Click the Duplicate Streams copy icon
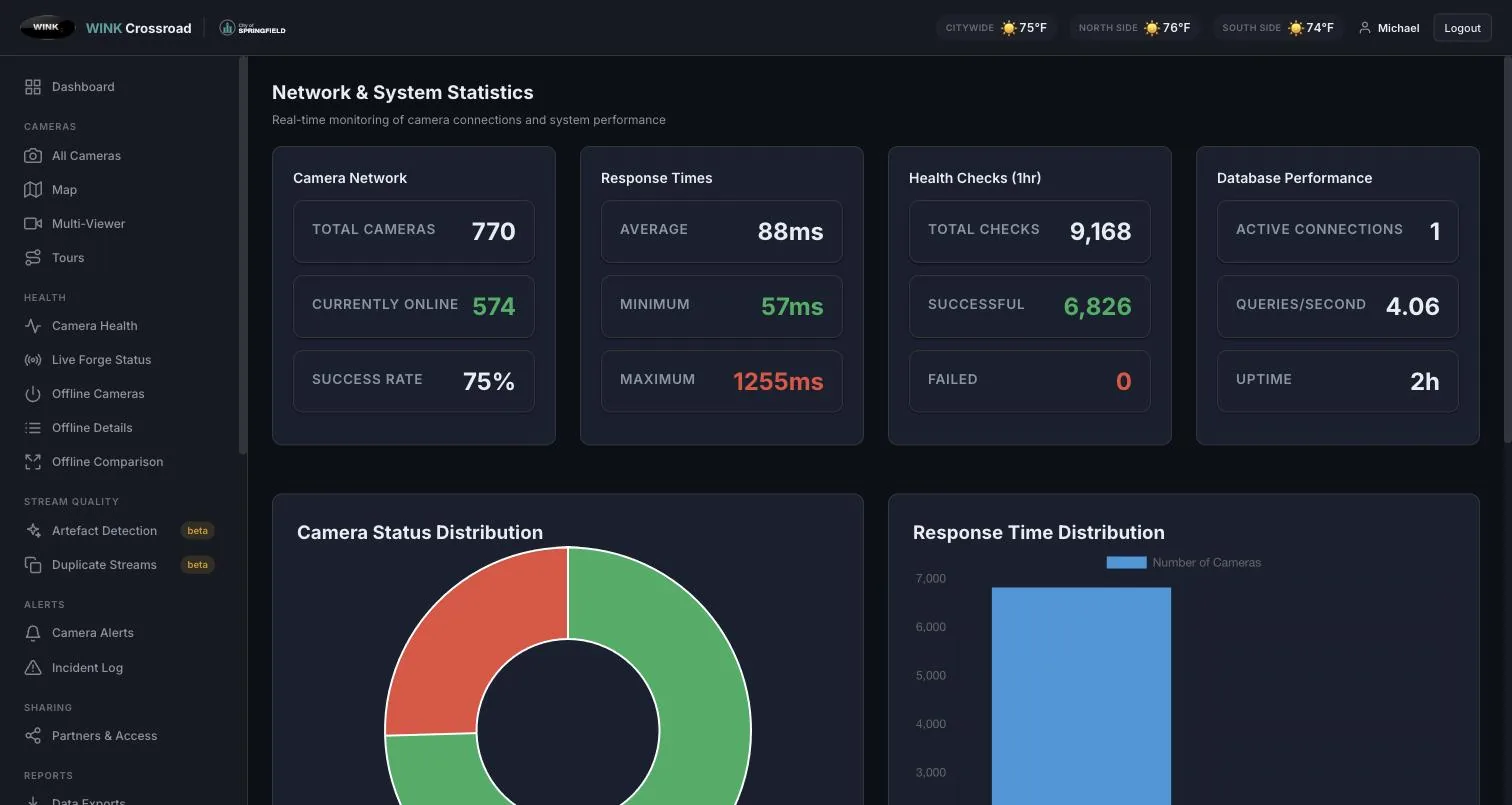The image size is (1512, 805). point(33,565)
